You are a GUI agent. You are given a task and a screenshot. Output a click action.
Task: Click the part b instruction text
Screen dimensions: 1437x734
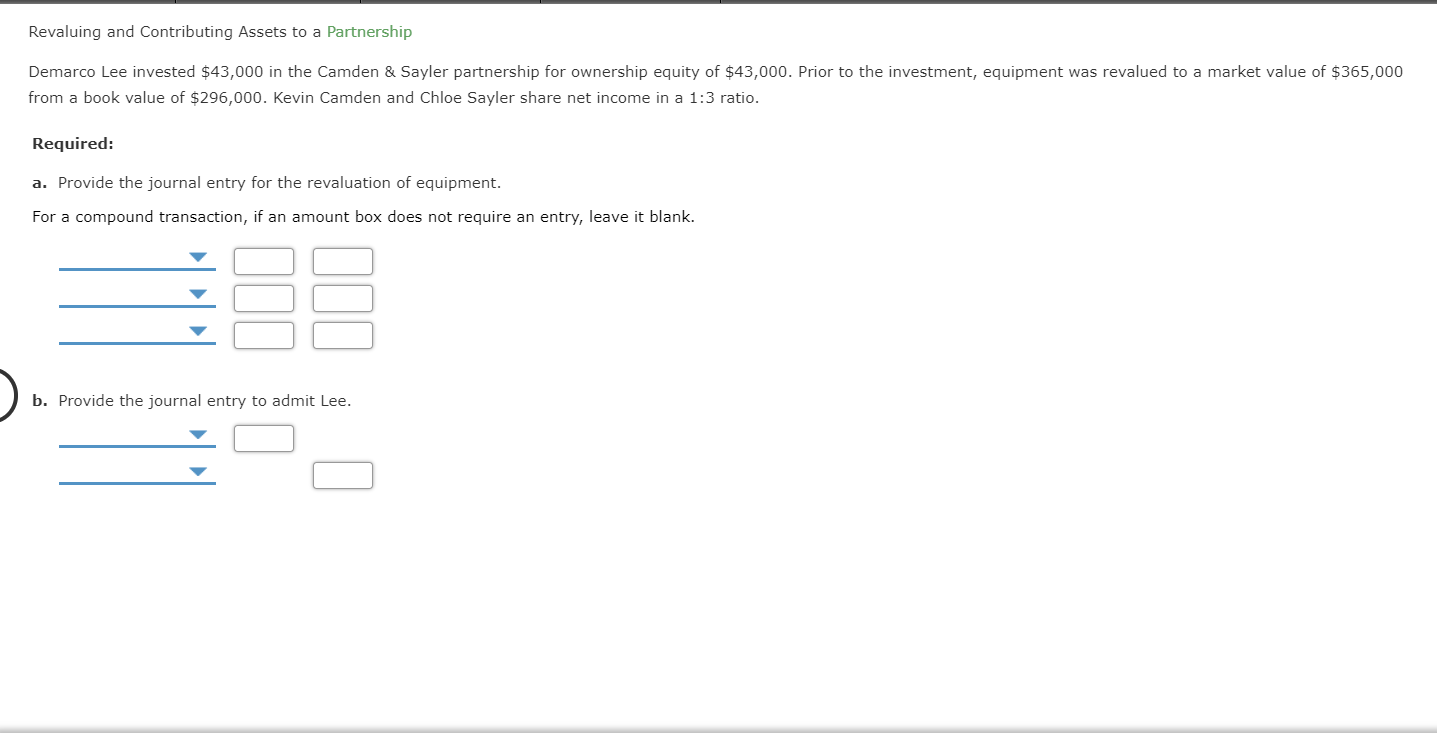click(x=204, y=400)
